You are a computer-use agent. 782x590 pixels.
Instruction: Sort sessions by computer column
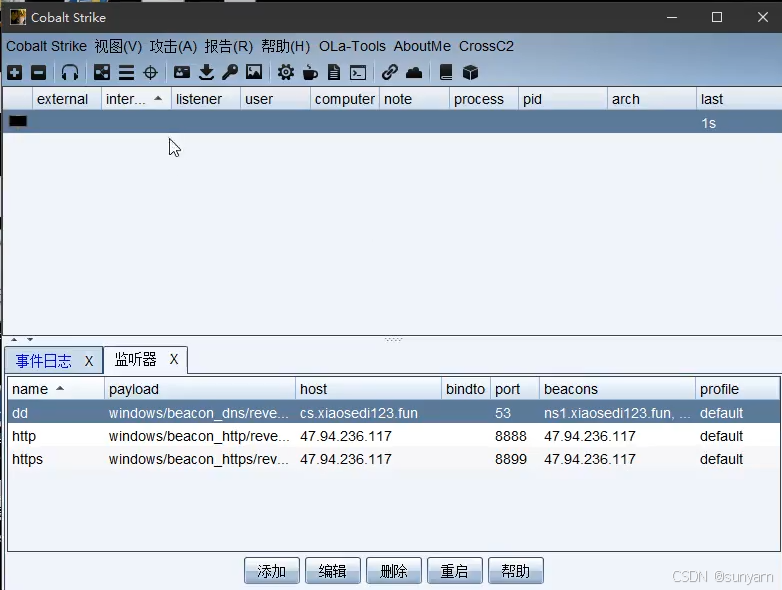pyautogui.click(x=345, y=99)
